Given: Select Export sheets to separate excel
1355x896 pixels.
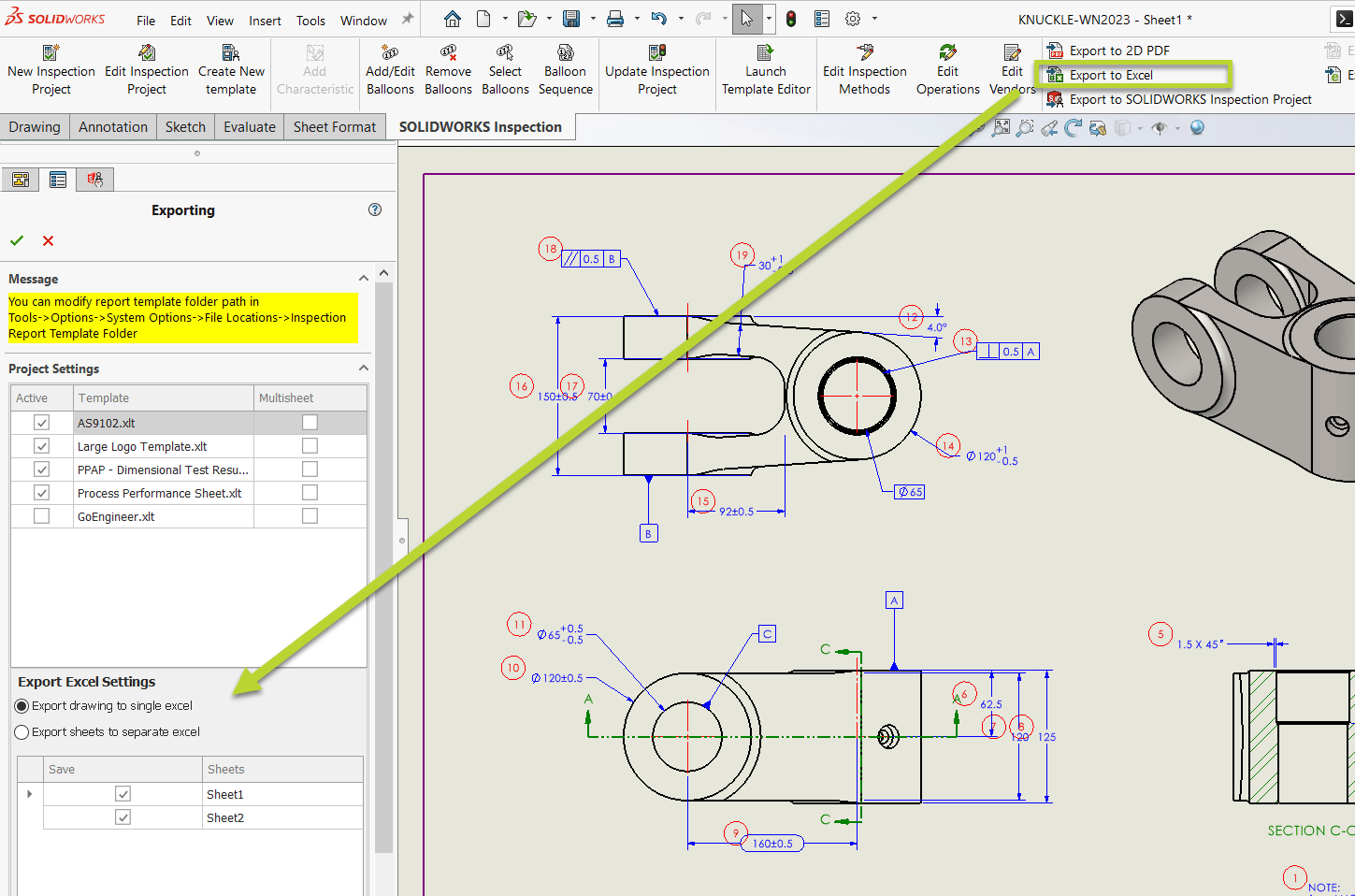Looking at the screenshot, I should [21, 731].
